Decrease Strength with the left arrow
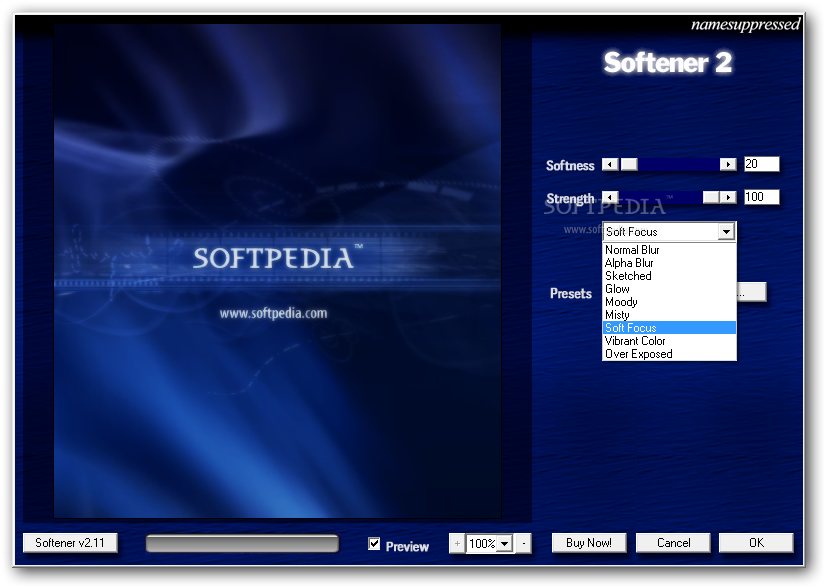826x588 pixels. (x=610, y=197)
